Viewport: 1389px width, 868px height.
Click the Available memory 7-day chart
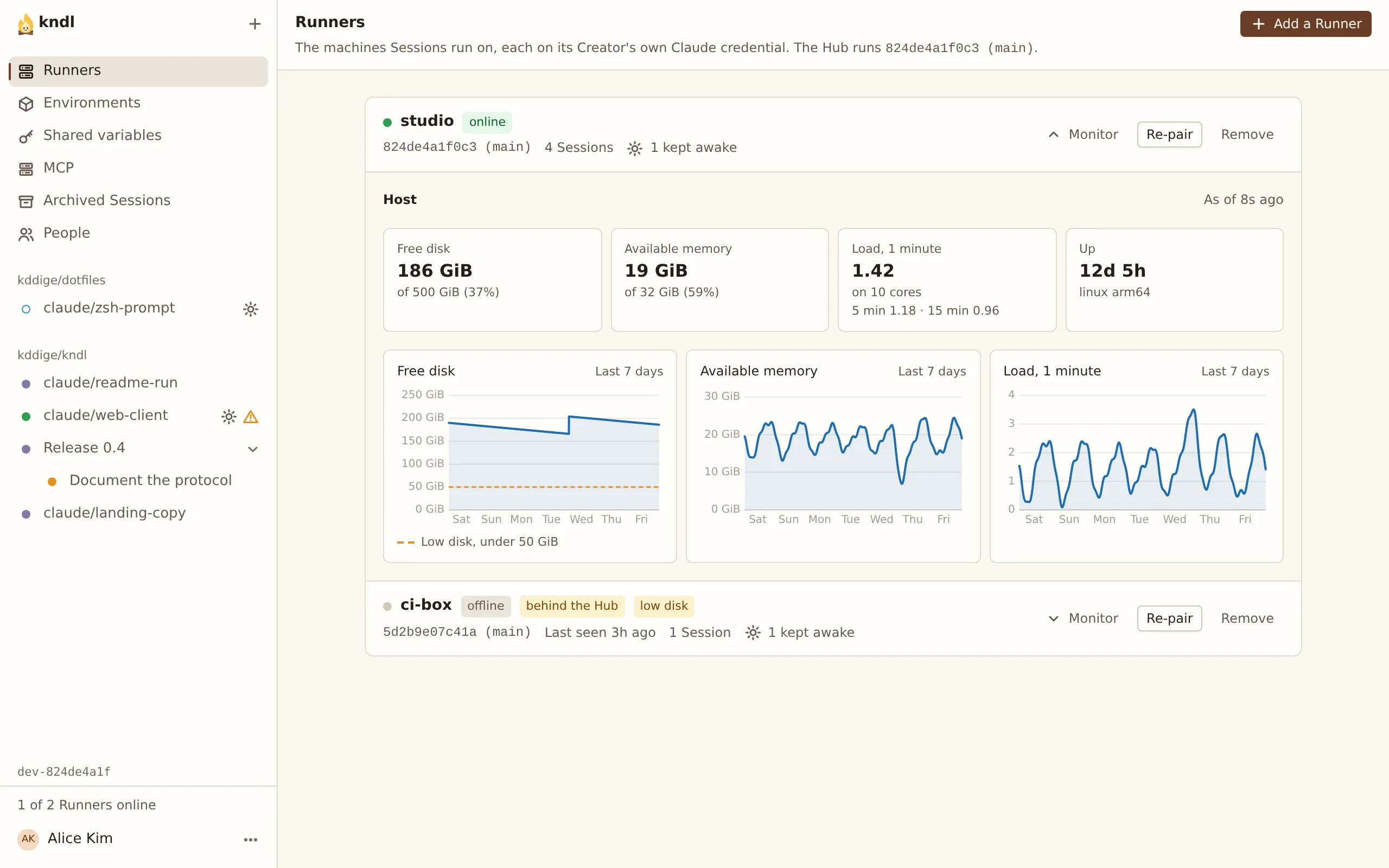point(833,456)
